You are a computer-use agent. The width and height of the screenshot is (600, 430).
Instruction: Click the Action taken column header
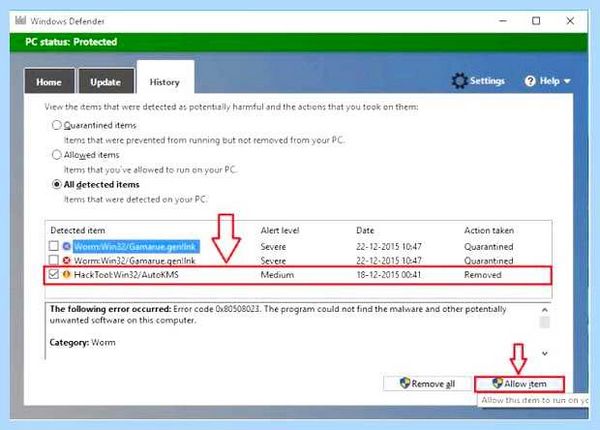(489, 230)
